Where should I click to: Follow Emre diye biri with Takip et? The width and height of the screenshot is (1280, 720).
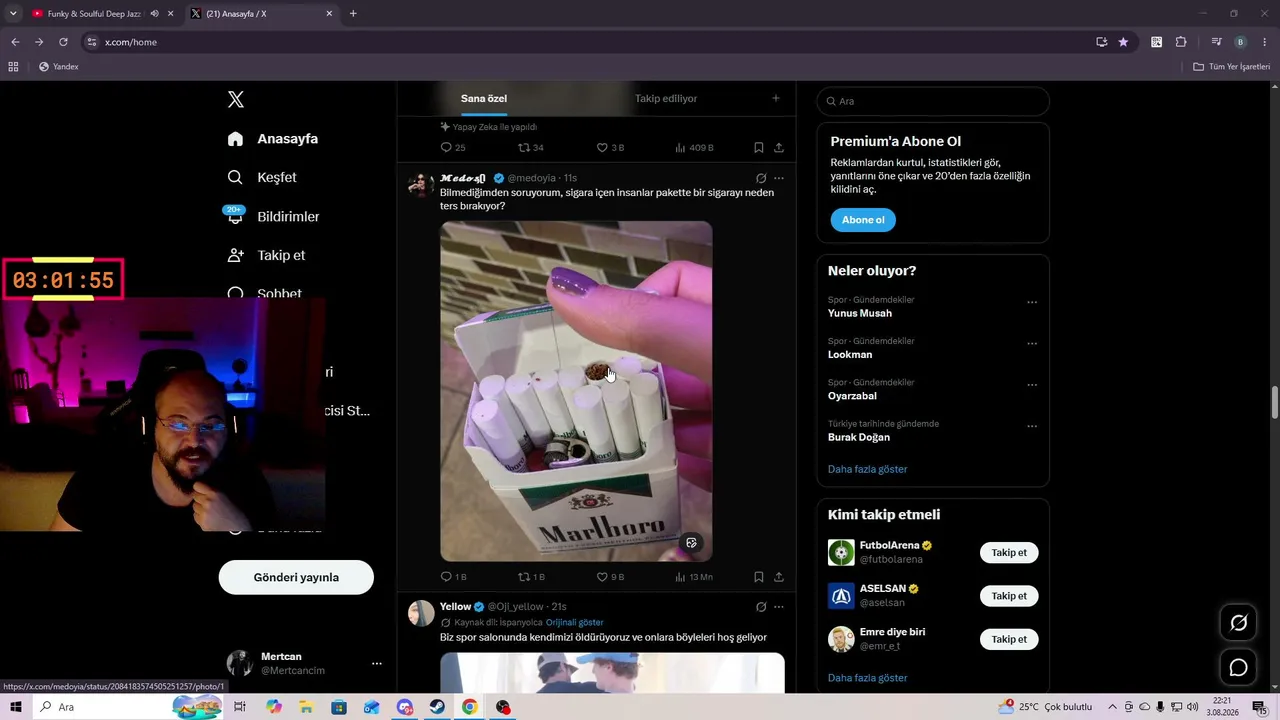1009,639
